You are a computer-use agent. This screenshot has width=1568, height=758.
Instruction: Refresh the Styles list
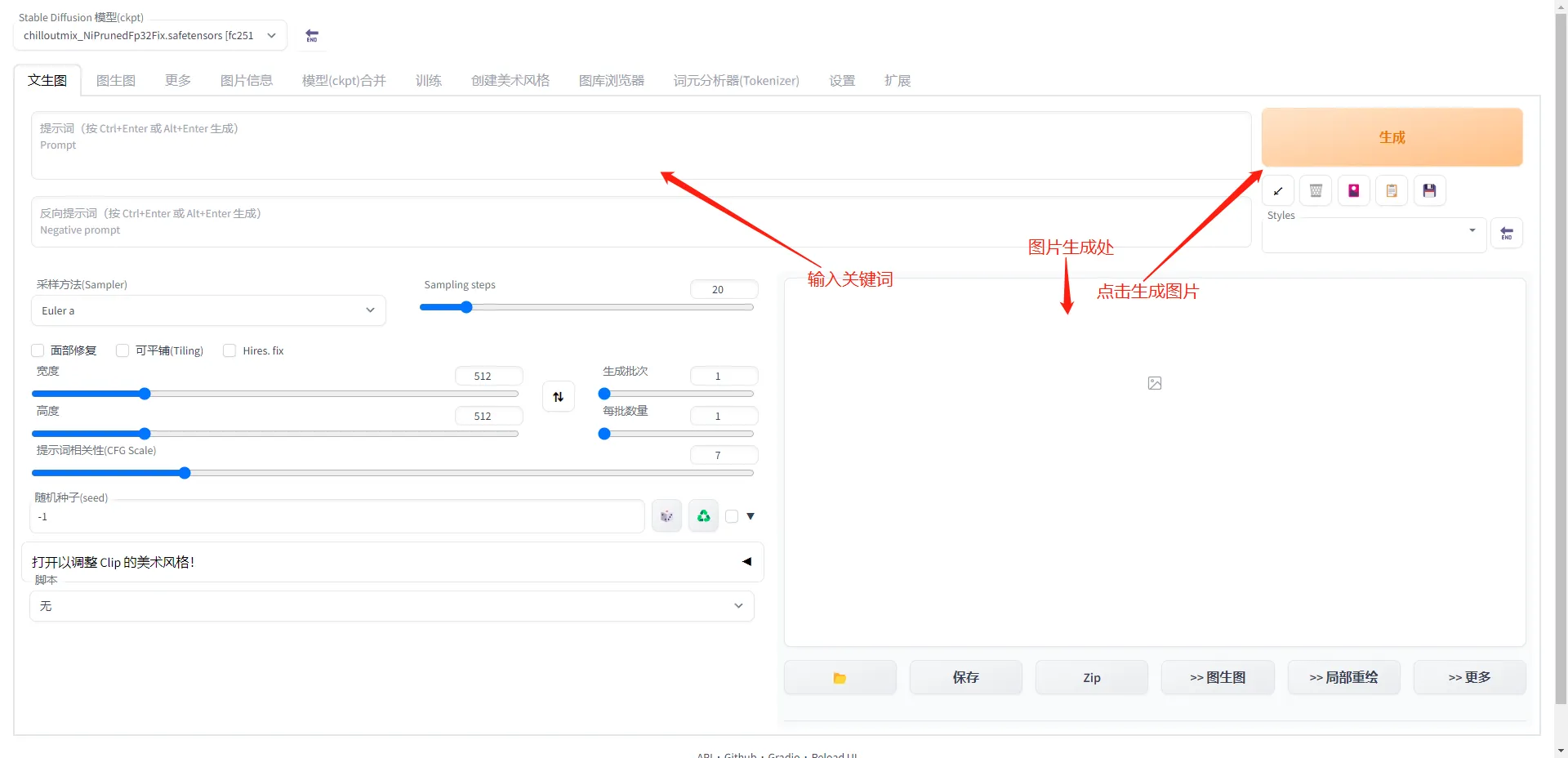1507,234
